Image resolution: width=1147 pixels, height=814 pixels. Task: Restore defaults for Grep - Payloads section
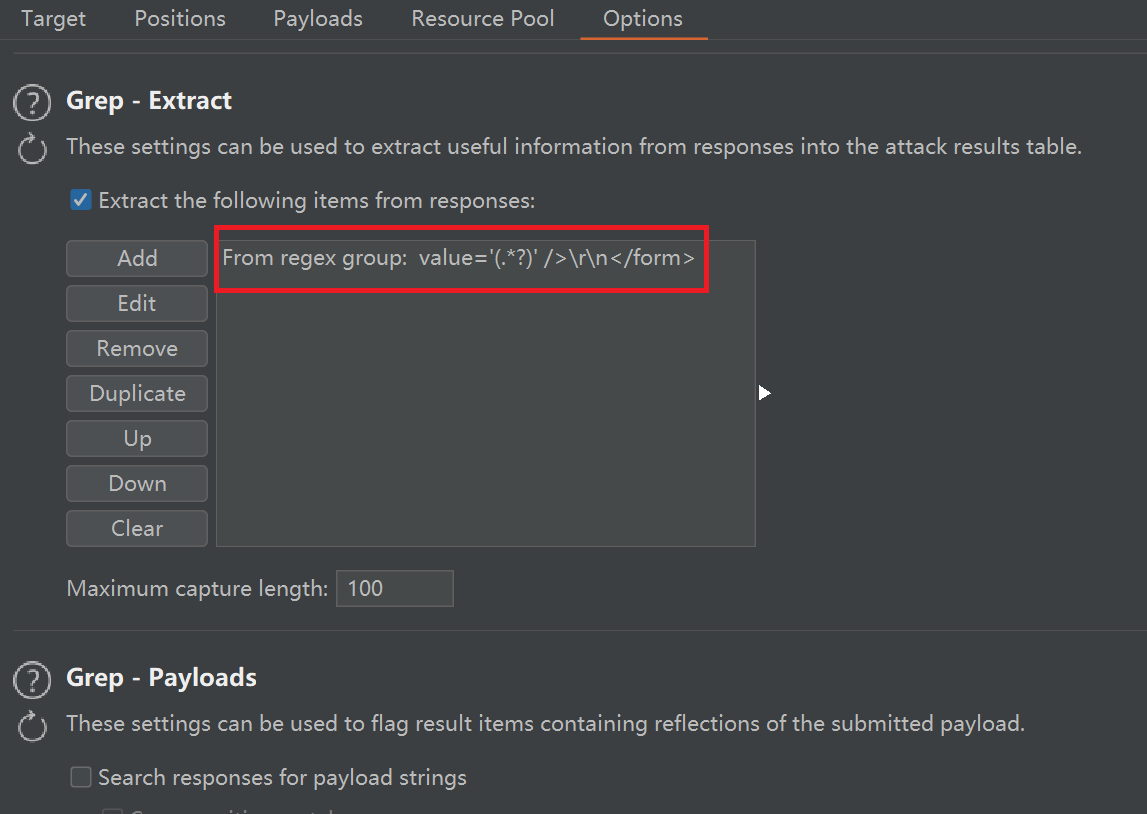(x=33, y=727)
